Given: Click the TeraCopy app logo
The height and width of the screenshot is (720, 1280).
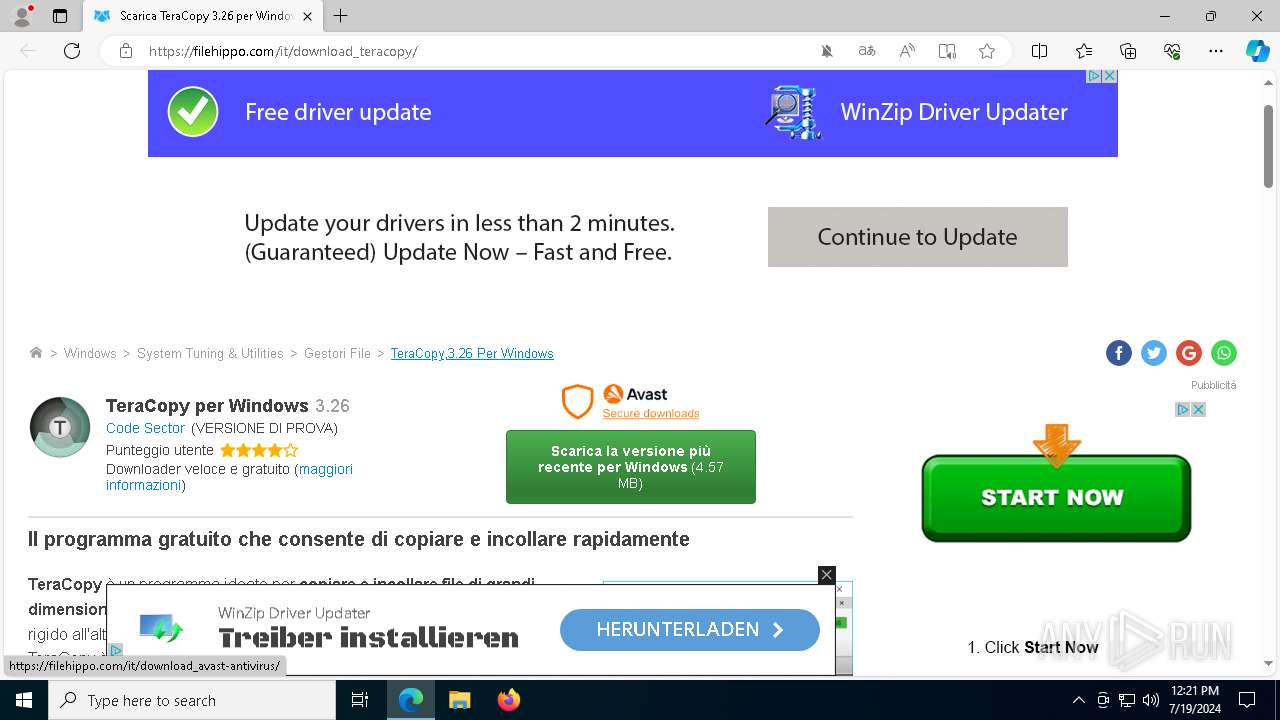Looking at the screenshot, I should coord(60,427).
